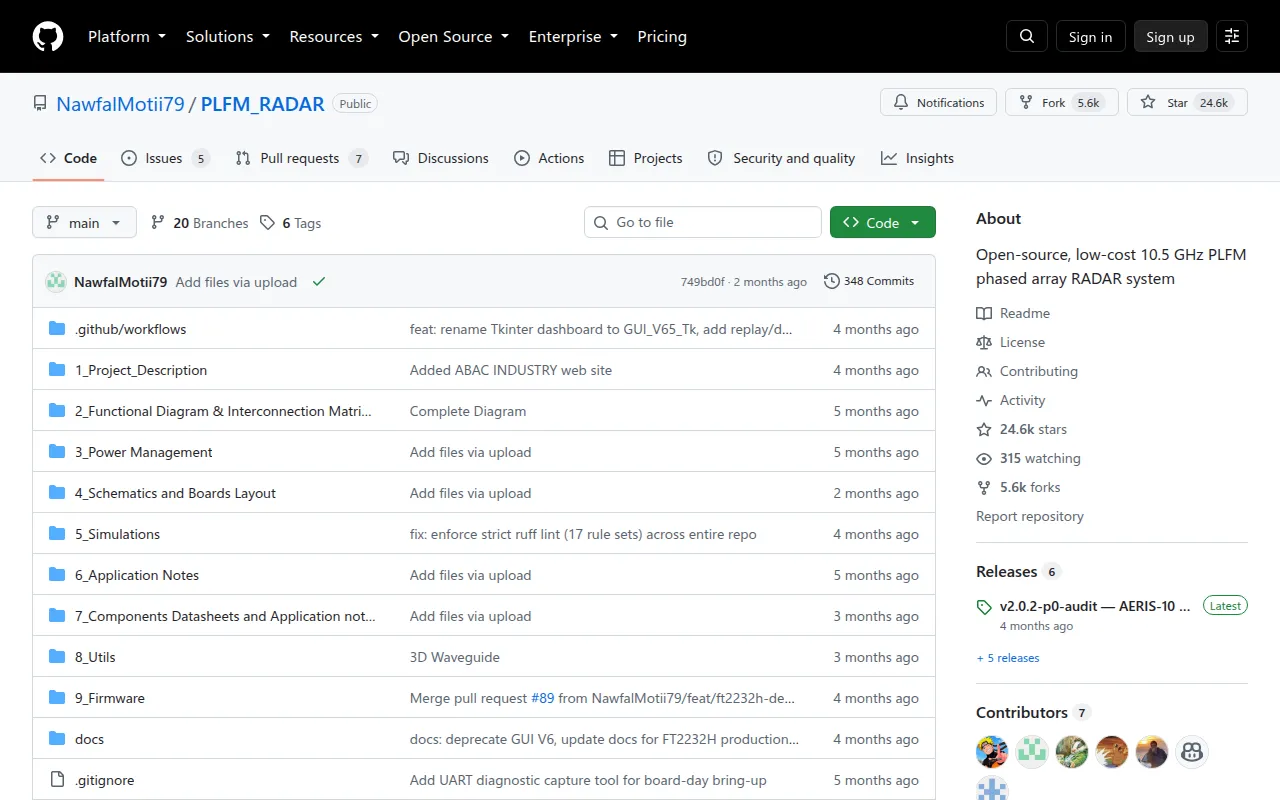Open the appearance settings icon in header
The width and height of the screenshot is (1280, 800).
pyautogui.click(x=1232, y=36)
